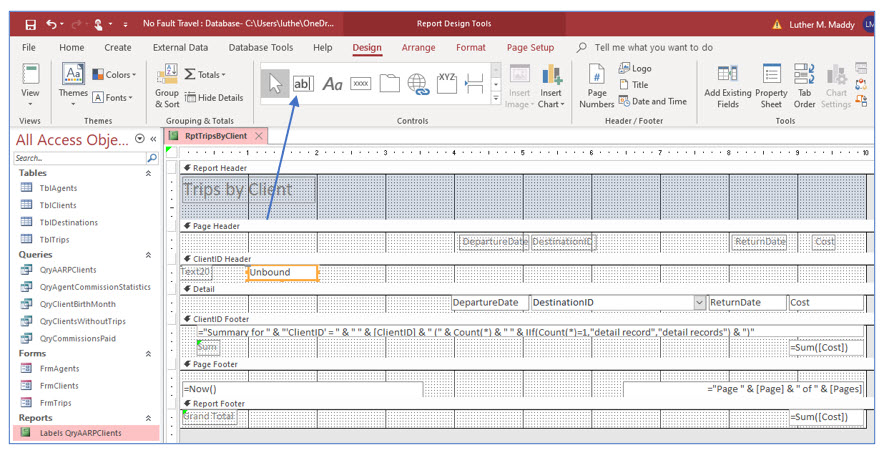Click the Save icon in title bar
Viewport: 884px width, 454px height.
30,24
